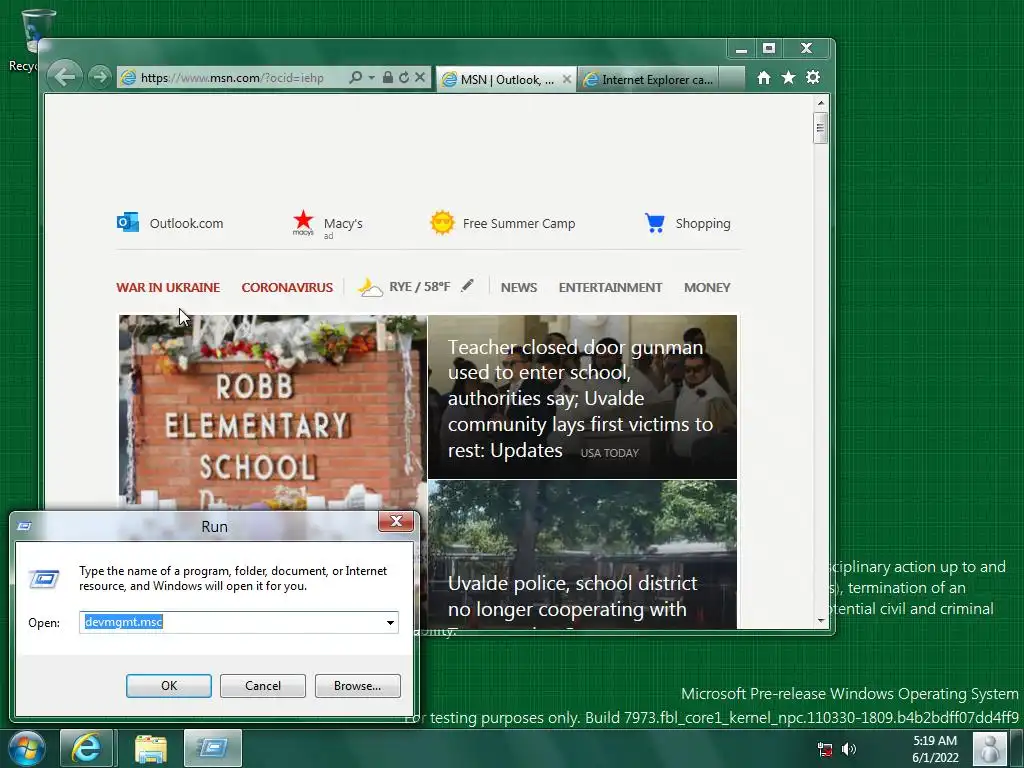Open the MONEY menu item
Viewport: 1024px width, 768px height.
[x=707, y=287]
